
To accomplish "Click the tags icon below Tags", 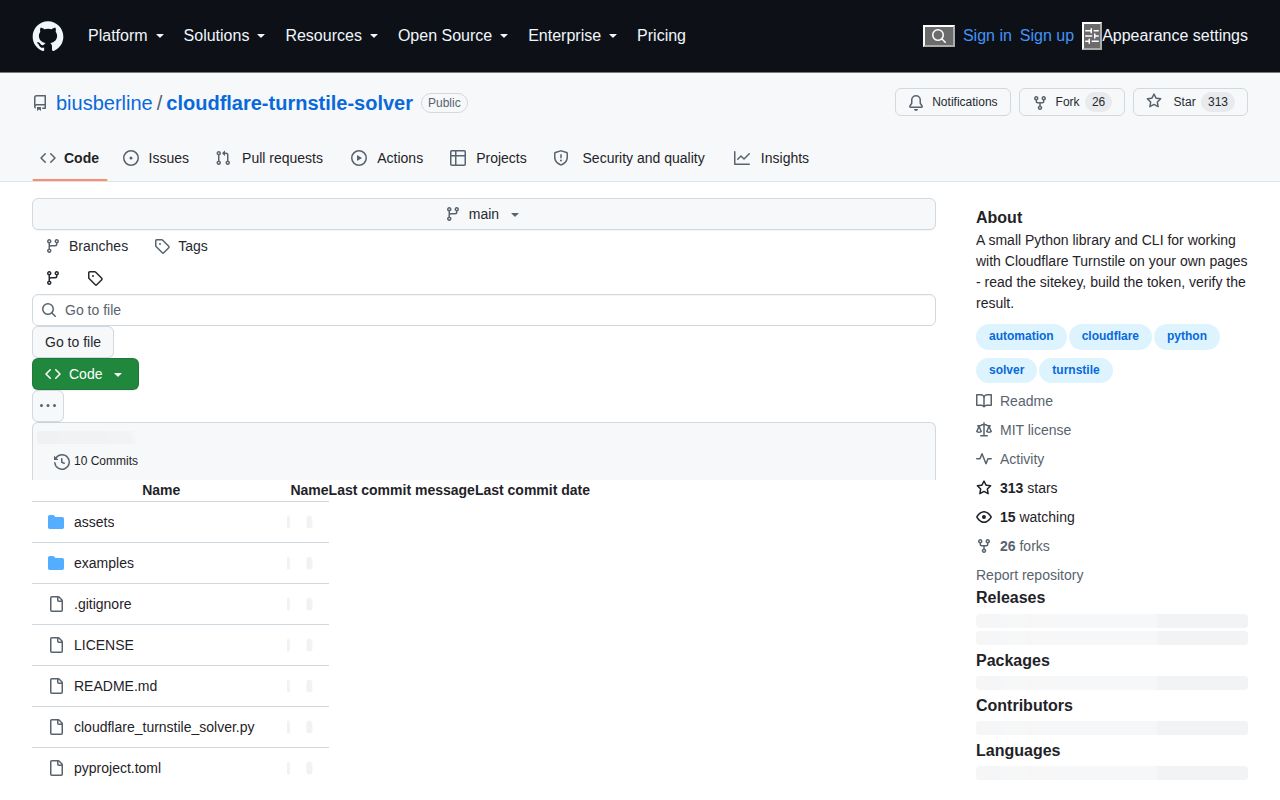I will [x=95, y=278].
